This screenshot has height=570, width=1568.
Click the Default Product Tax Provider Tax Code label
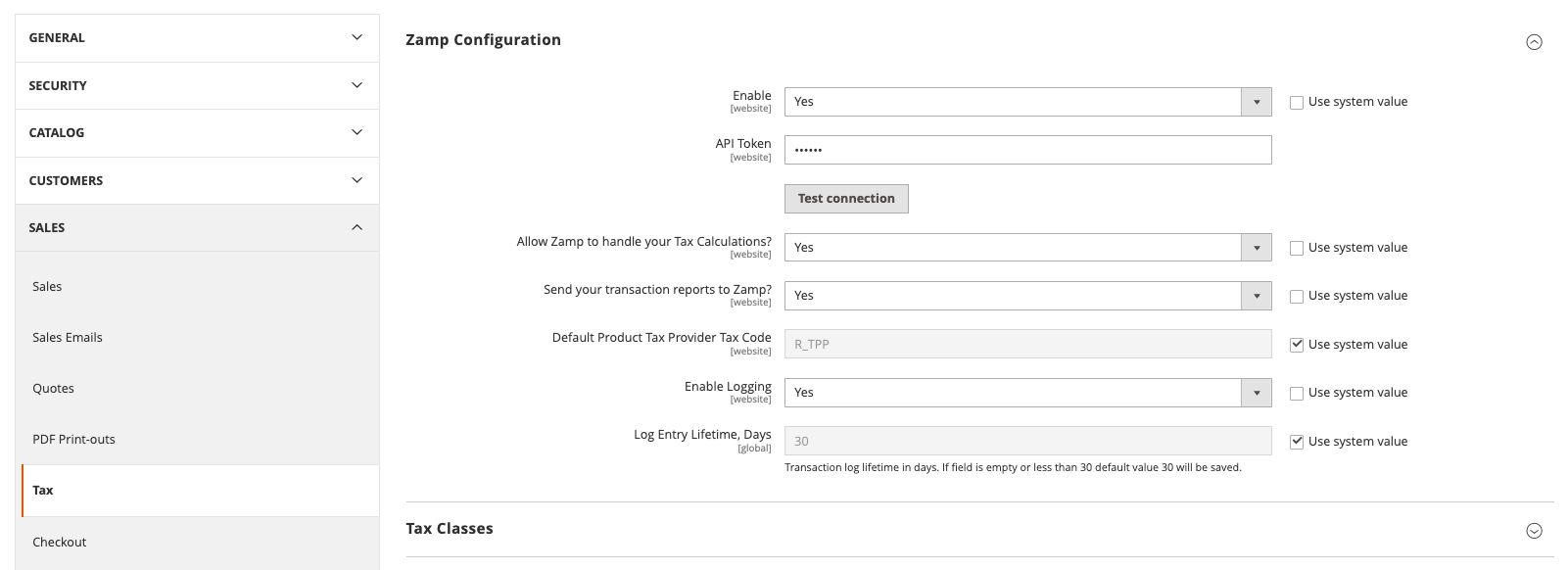click(661, 338)
